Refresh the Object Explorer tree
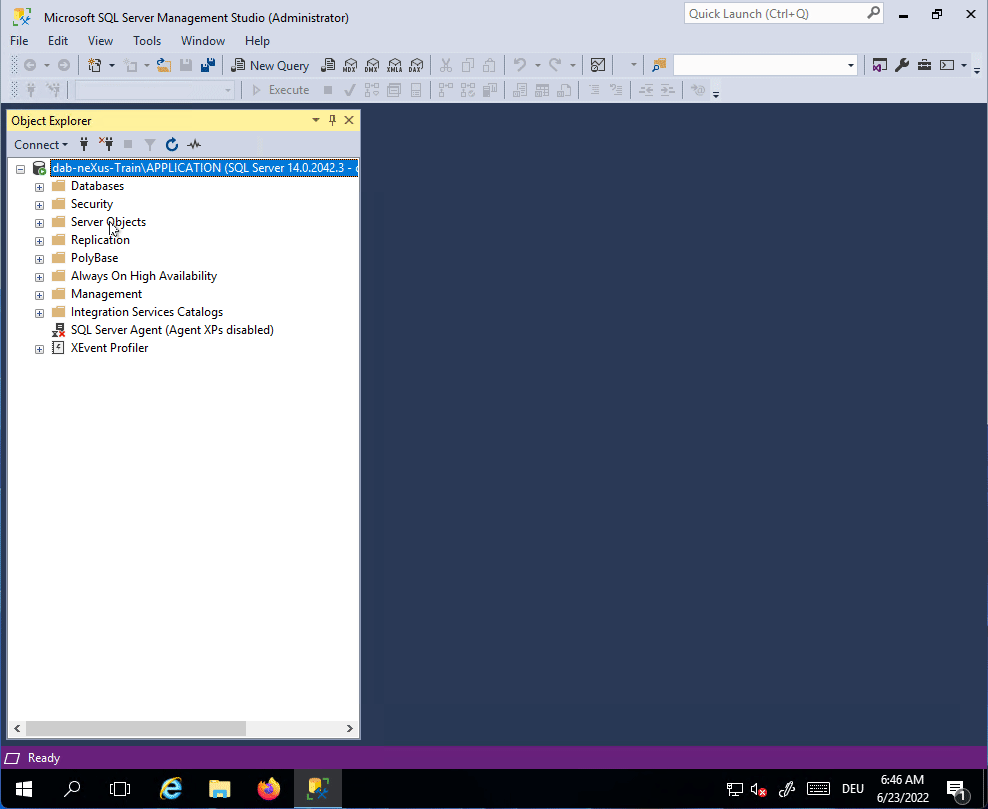The width and height of the screenshot is (988, 809). coord(171,144)
